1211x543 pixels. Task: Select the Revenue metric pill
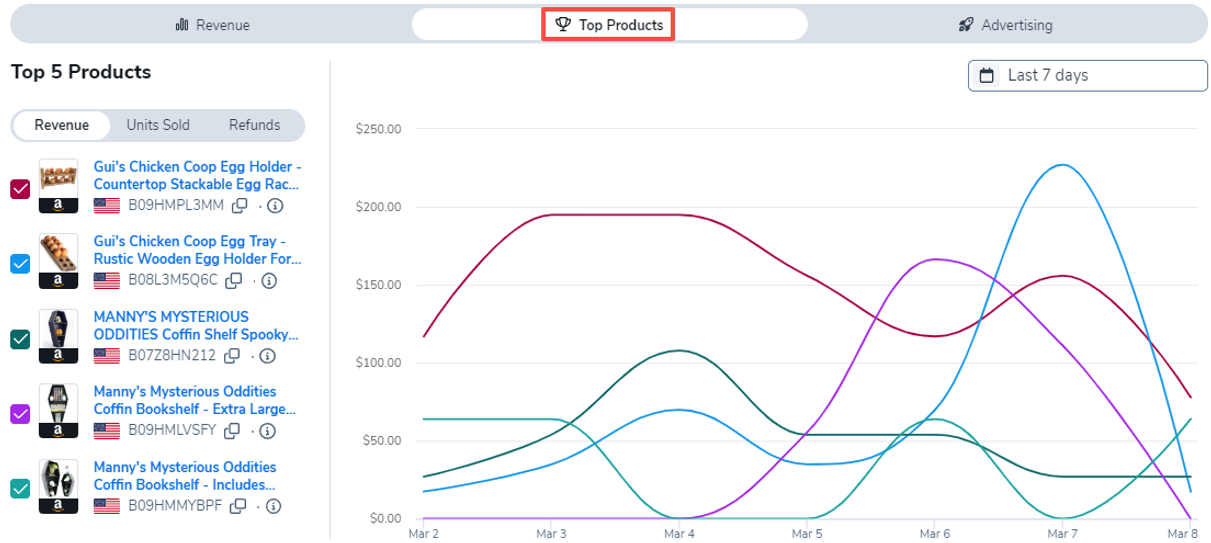(62, 125)
